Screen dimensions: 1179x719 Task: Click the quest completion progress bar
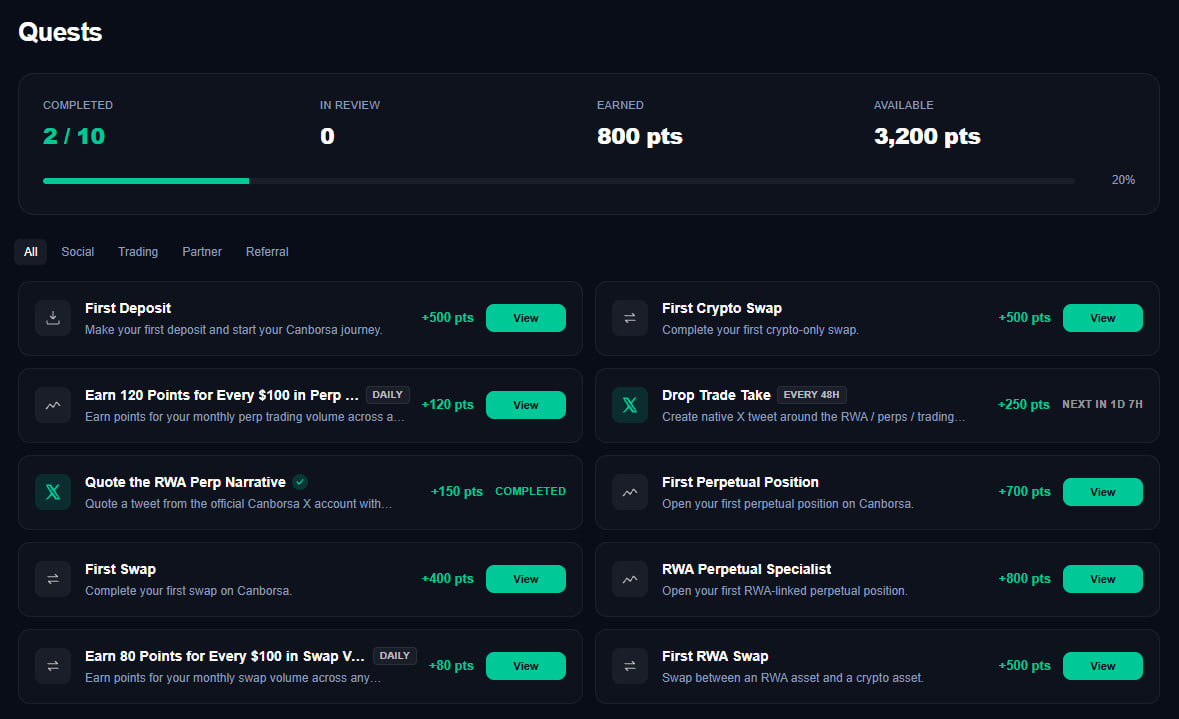(559, 181)
